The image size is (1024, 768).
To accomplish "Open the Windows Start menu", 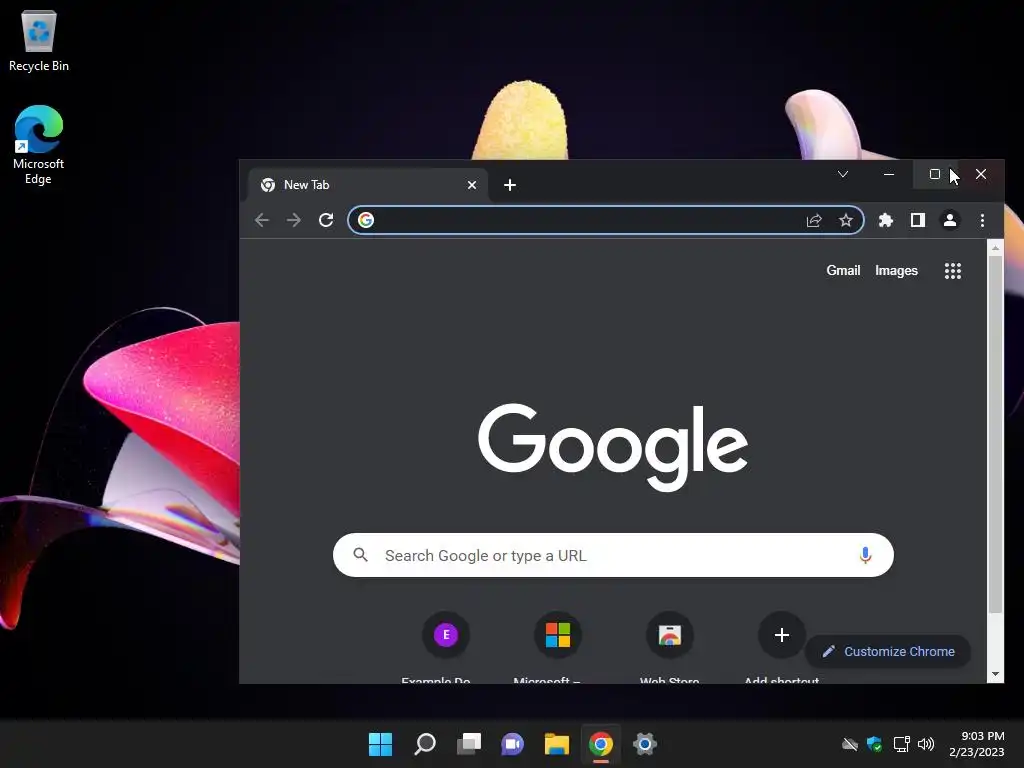I will point(380,743).
